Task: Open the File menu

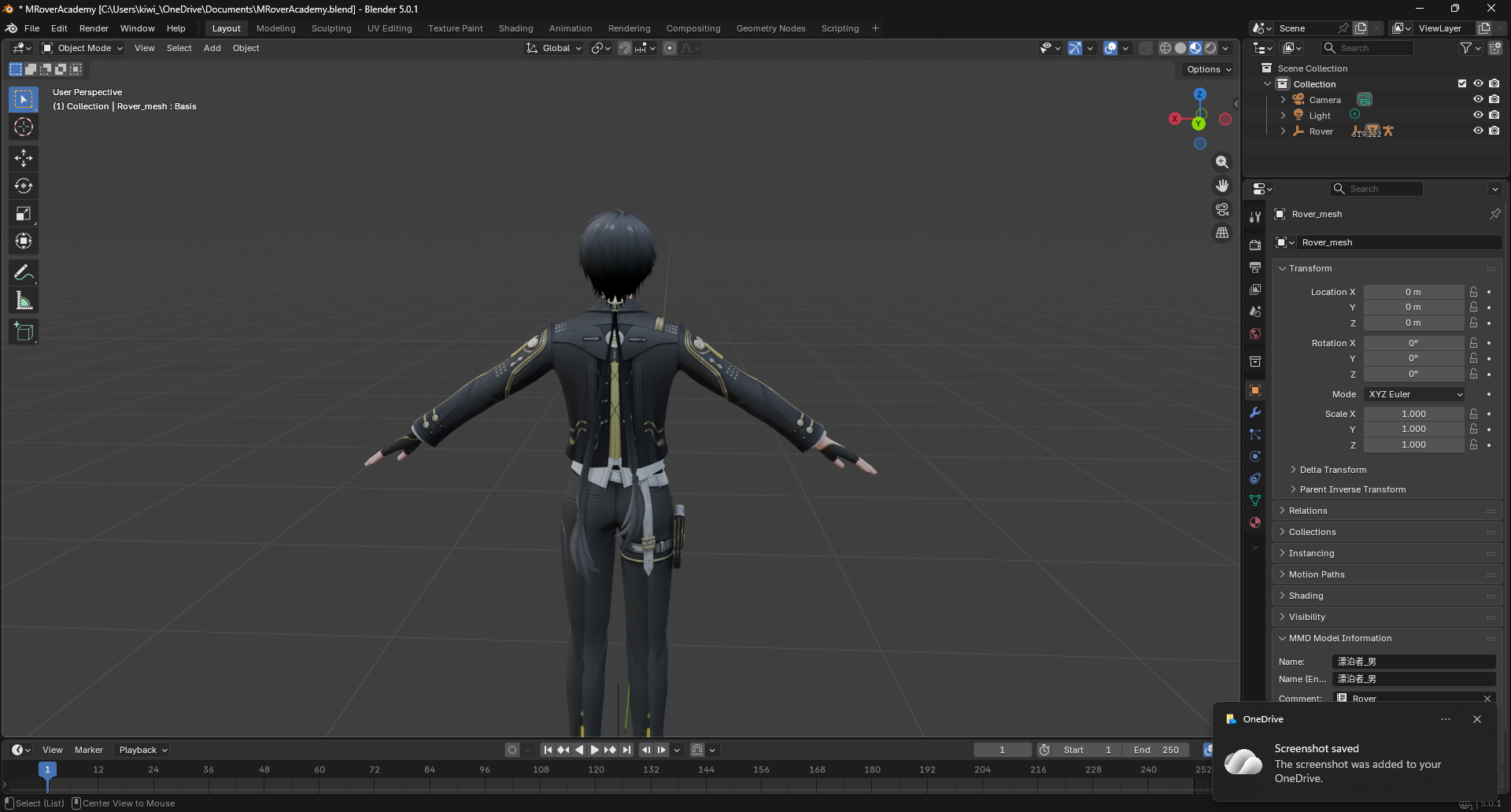Action: (x=31, y=28)
